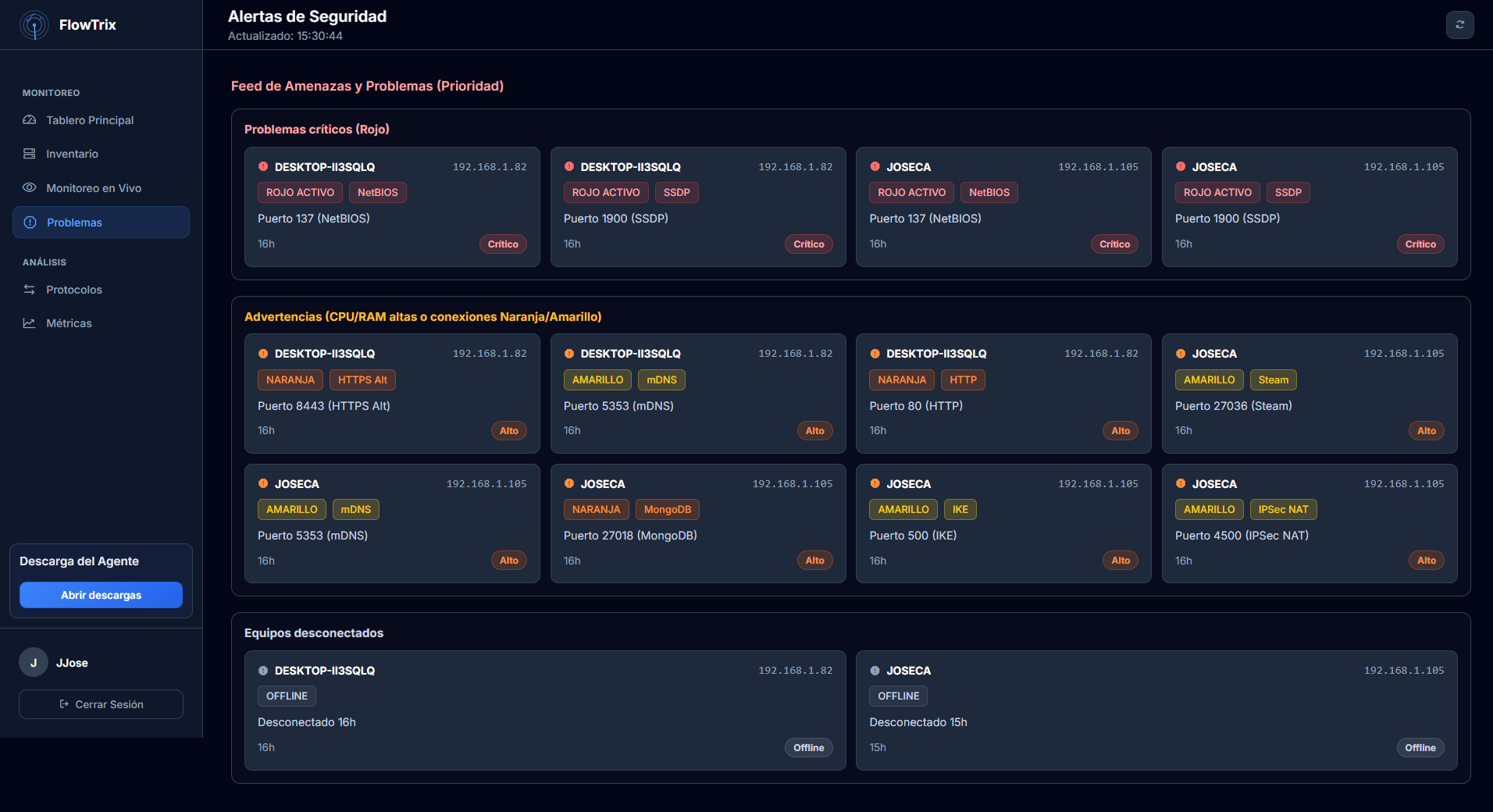Click the Monitoreo en Vivo eye icon
The image size is (1493, 812).
click(x=30, y=188)
